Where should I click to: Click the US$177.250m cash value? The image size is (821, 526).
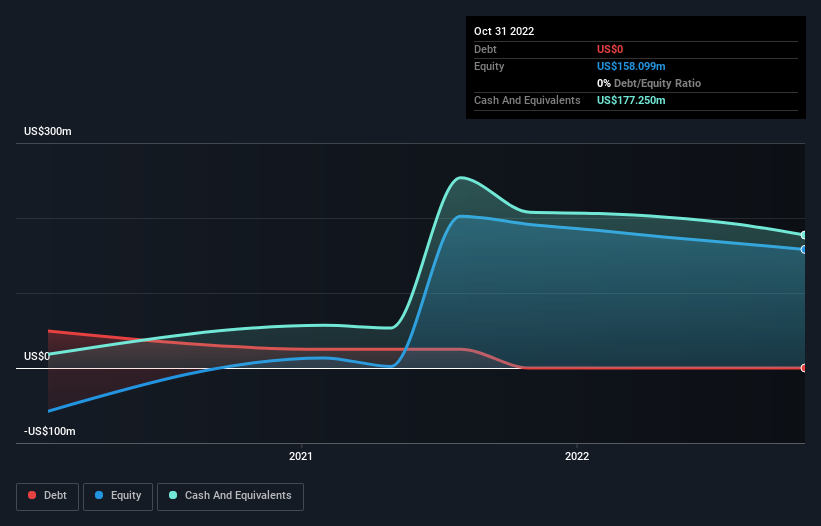click(x=631, y=100)
